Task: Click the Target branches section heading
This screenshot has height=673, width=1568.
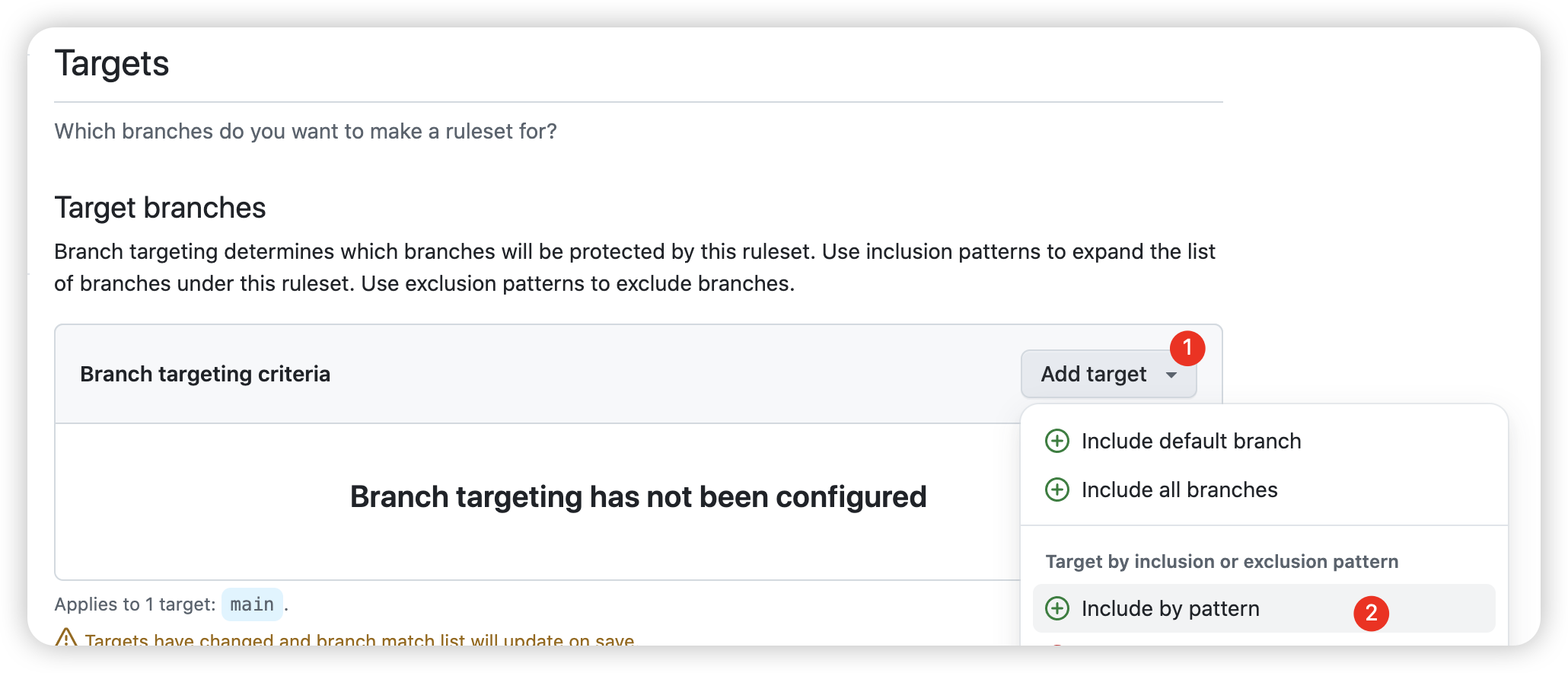Action: [x=160, y=208]
